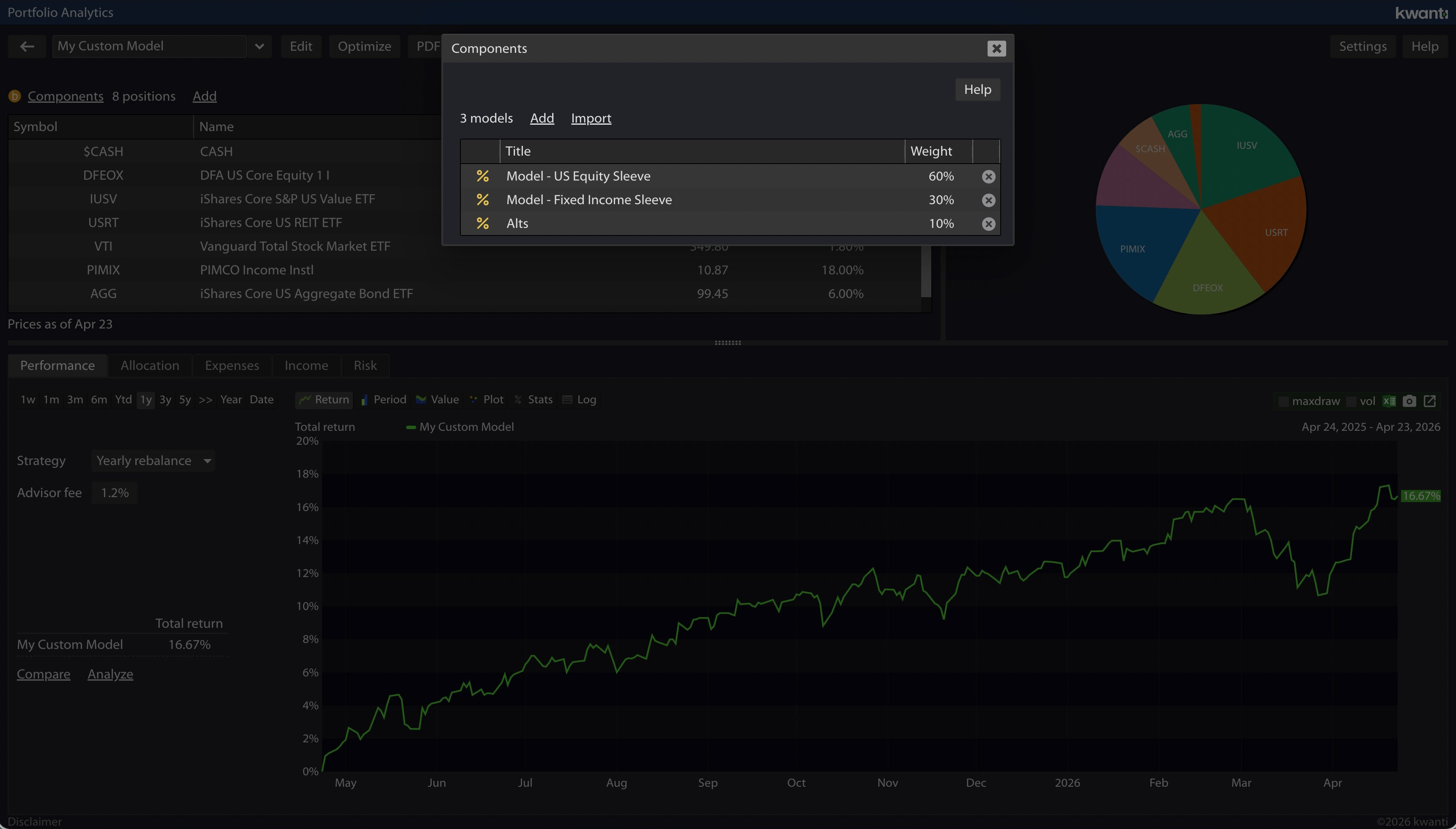Screen dimensions: 1456x829
Task: Open Help in the top right bar
Action: pos(1425,46)
